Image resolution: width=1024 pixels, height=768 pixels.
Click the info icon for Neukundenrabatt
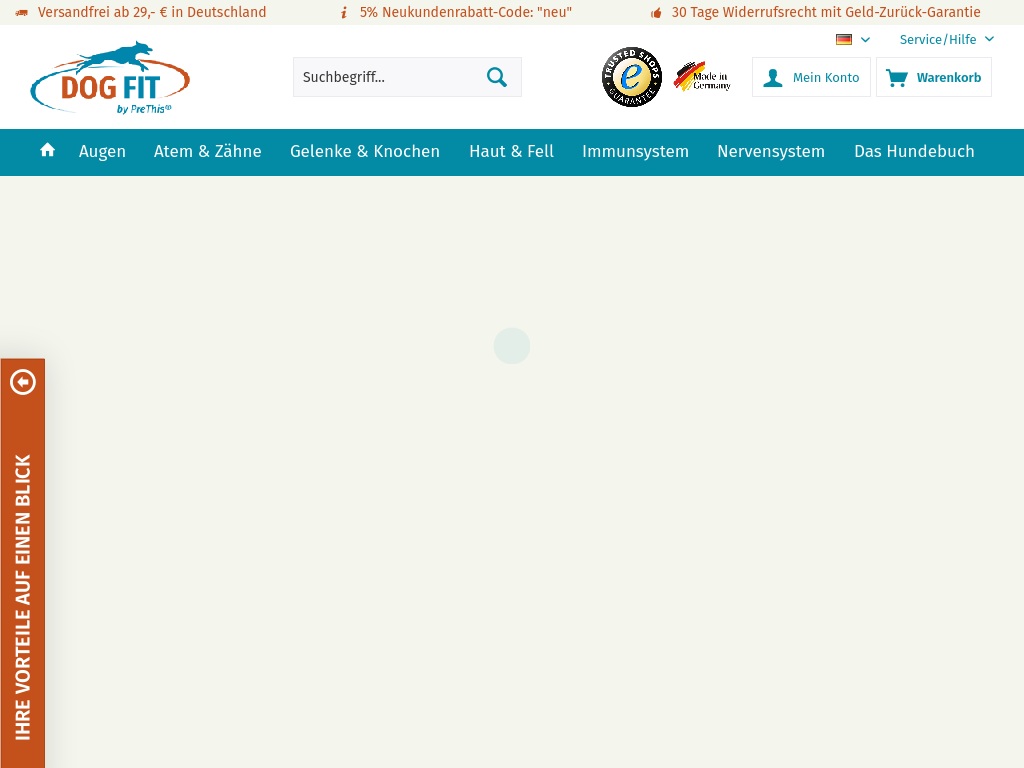[344, 13]
